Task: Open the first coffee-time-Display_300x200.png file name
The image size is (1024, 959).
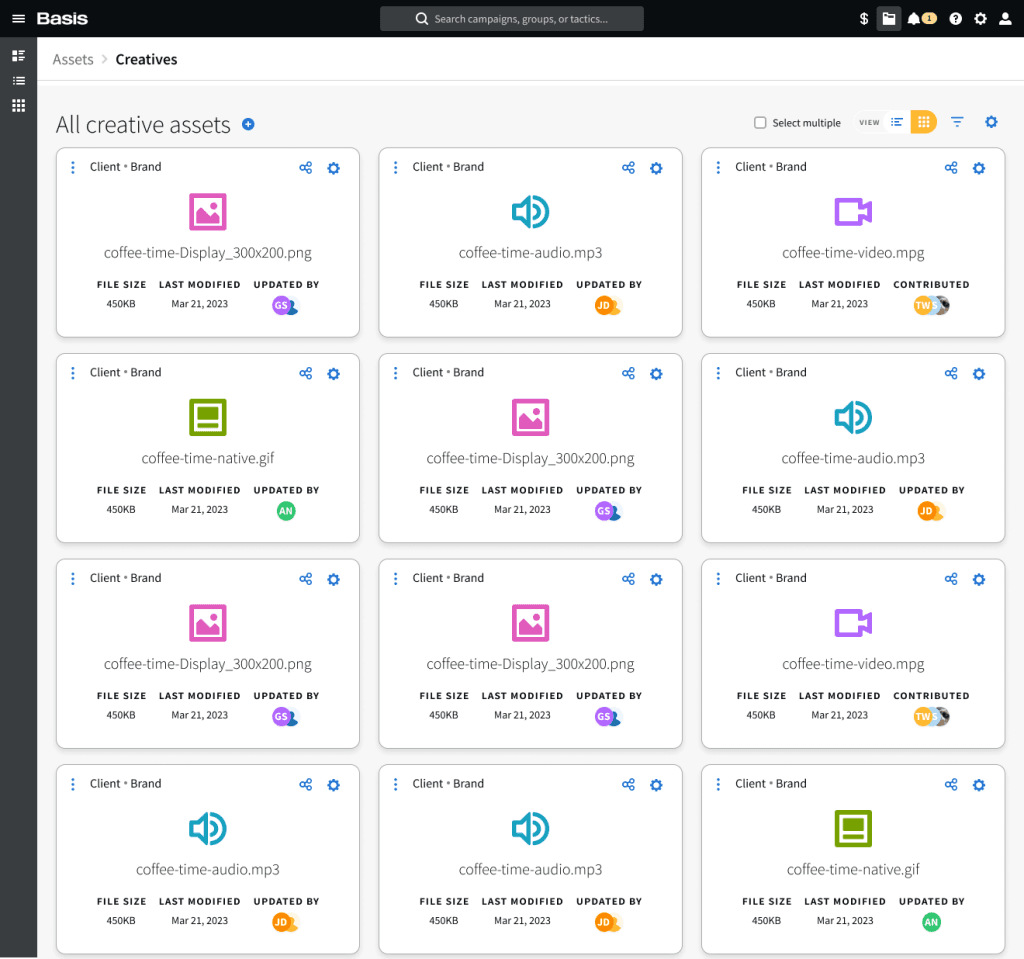Action: [x=208, y=253]
